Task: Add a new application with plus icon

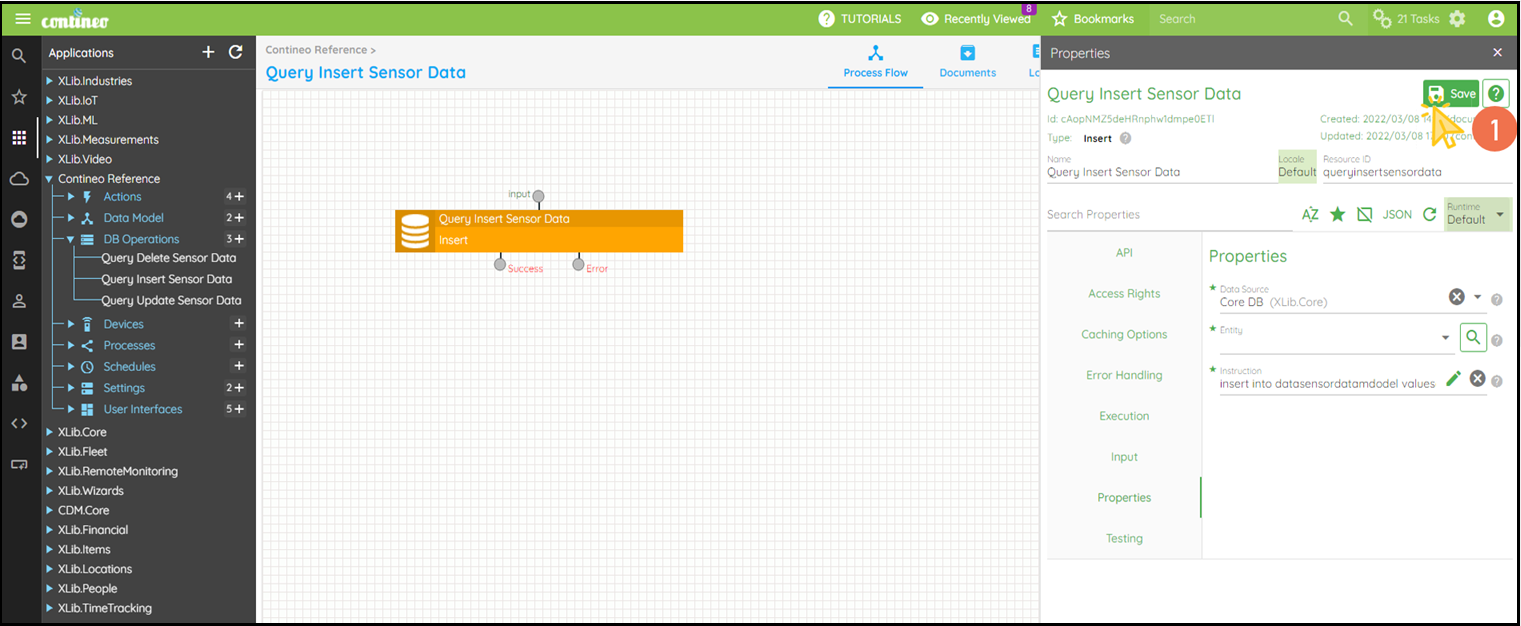Action: pos(208,52)
